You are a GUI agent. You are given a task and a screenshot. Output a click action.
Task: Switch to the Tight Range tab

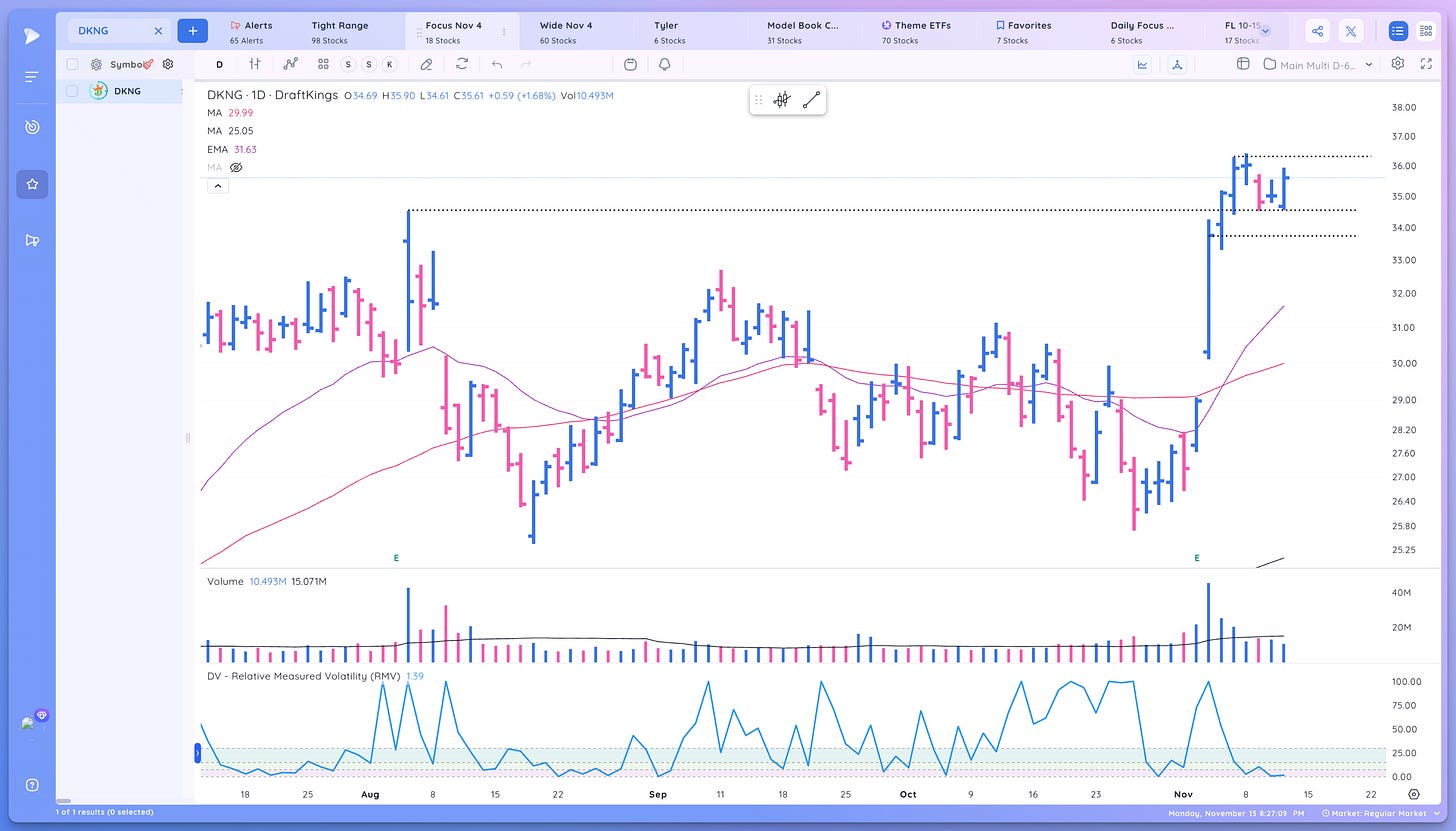(339, 32)
